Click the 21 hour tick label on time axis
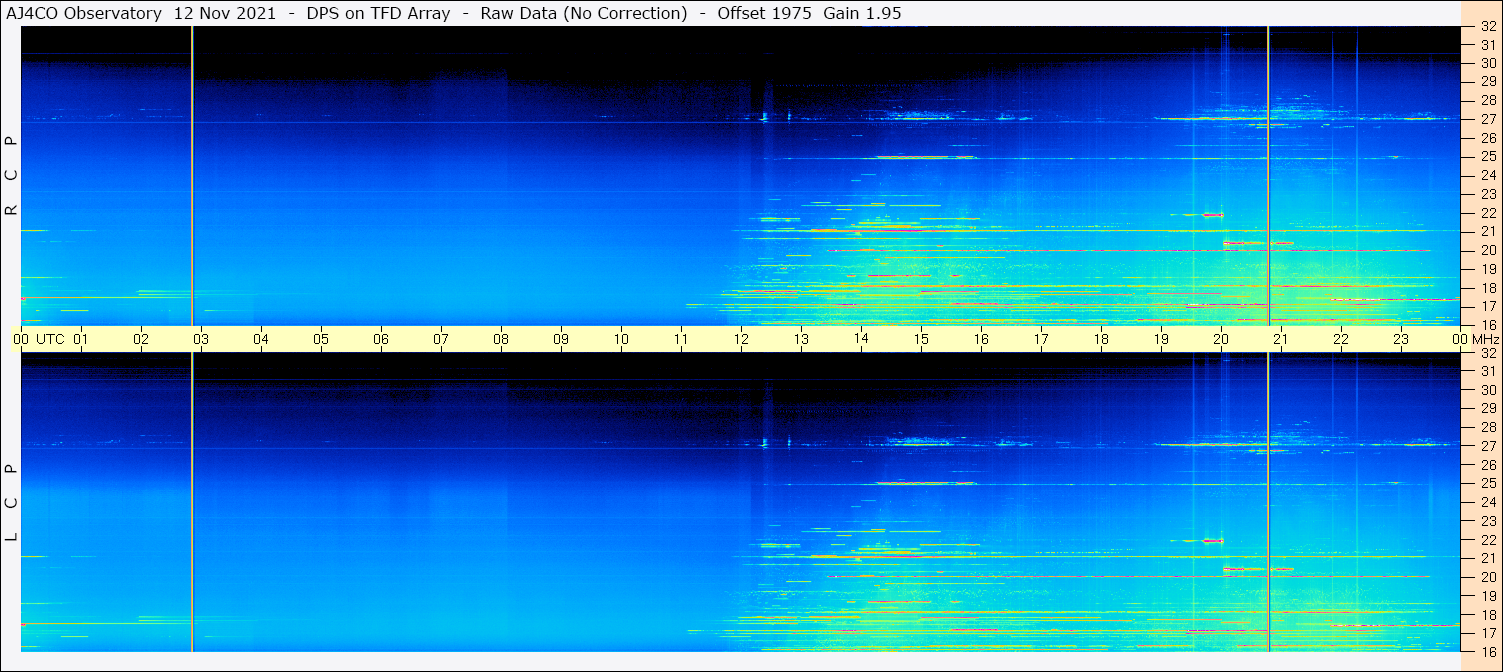Image resolution: width=1503 pixels, height=672 pixels. (1281, 339)
